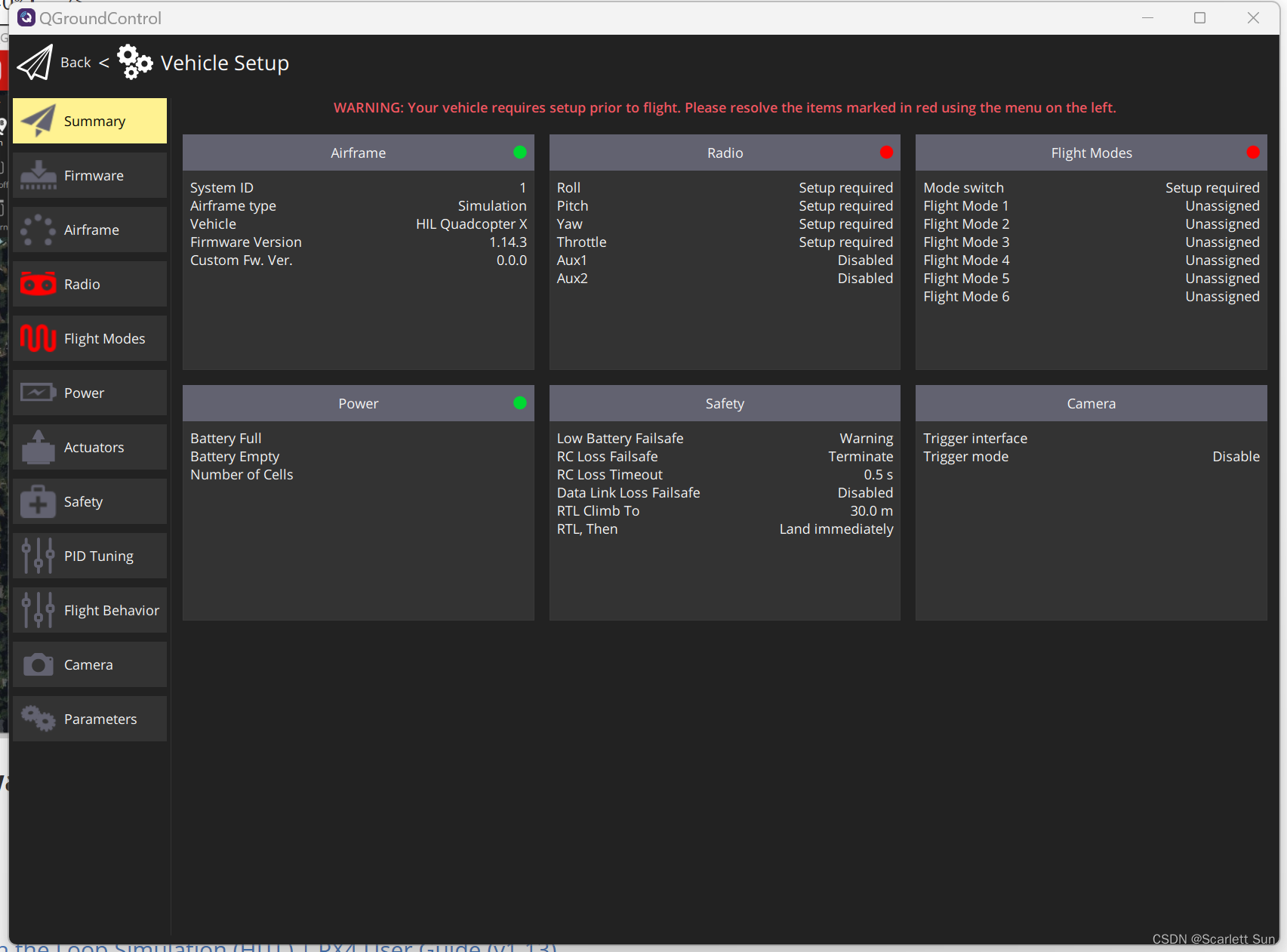Click the firmware version '1.14.3' value
The height and width of the screenshot is (952, 1287).
click(x=508, y=242)
